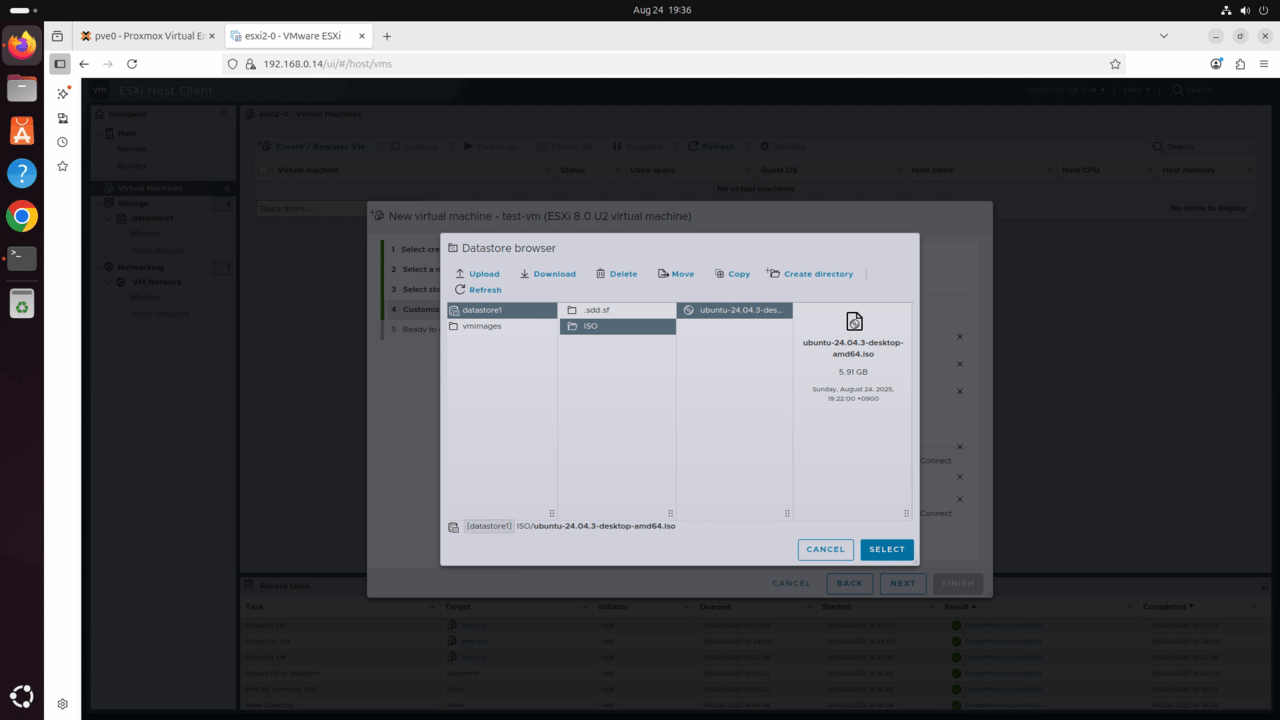
Task: Click the ubuntu-24.04.3-desktop-amd64.iso name in preview pane
Action: (x=853, y=348)
